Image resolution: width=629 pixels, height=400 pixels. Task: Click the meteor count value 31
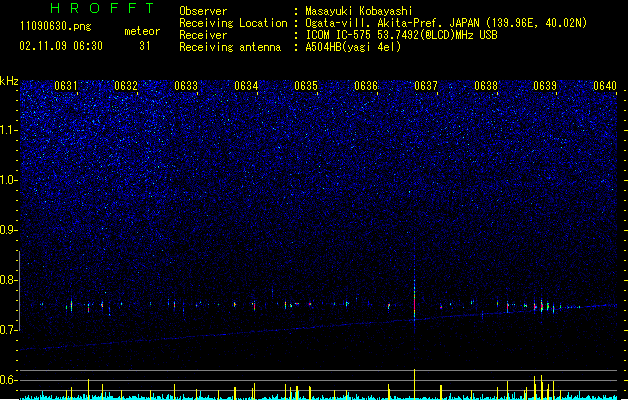tap(145, 46)
